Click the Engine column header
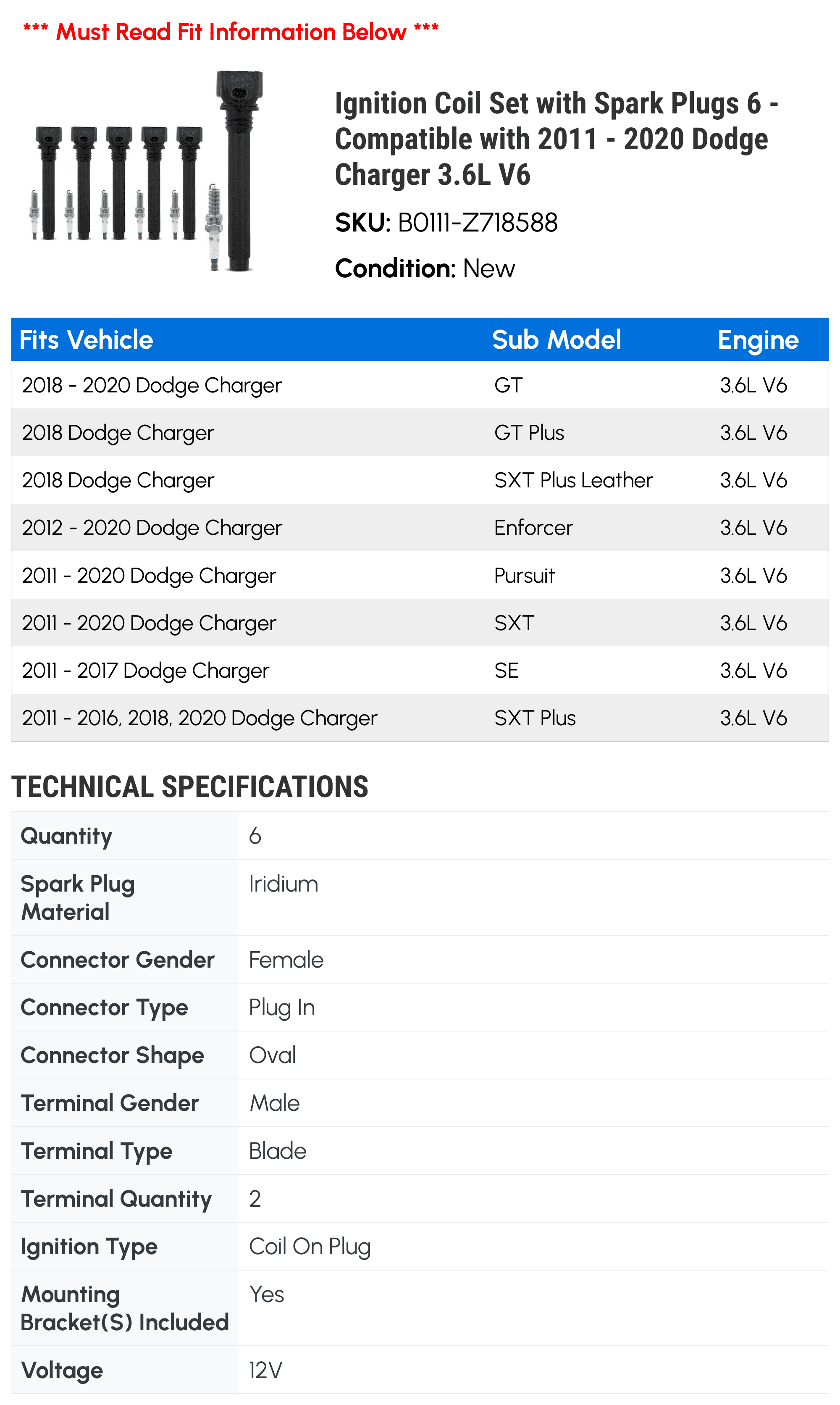The height and width of the screenshot is (1405, 840). click(x=758, y=339)
